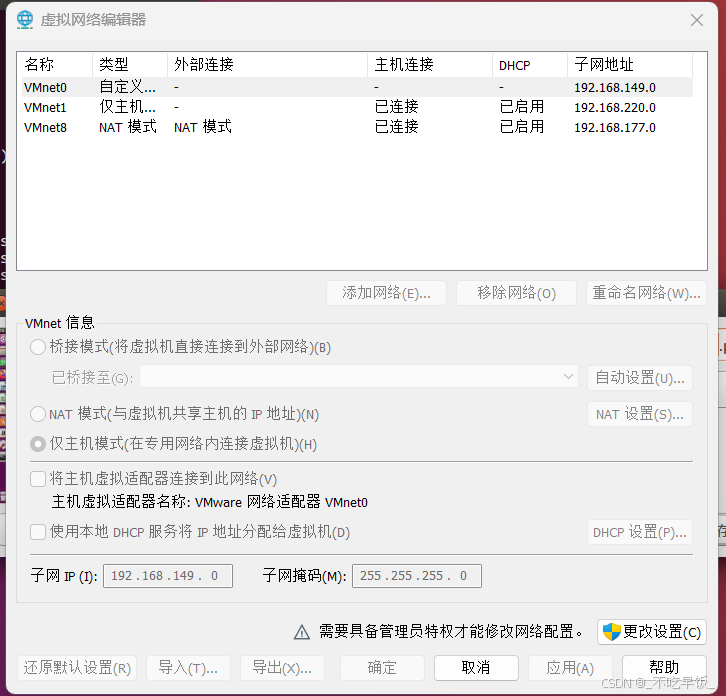This screenshot has height=696, width=726.
Task: Click 确定 button
Action: pyautogui.click(x=382, y=668)
